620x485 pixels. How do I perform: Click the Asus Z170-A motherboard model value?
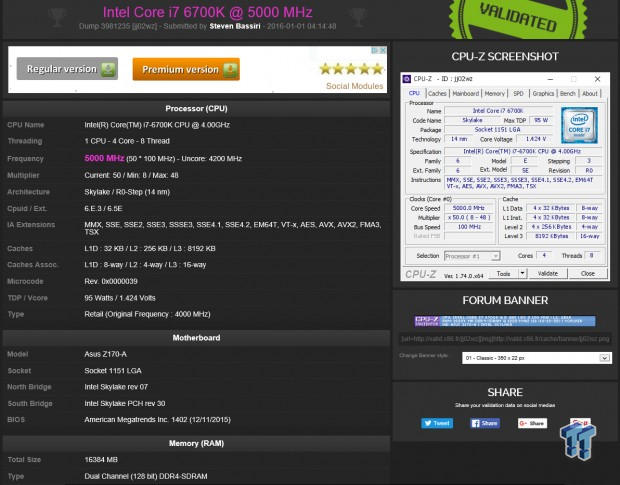coord(106,354)
